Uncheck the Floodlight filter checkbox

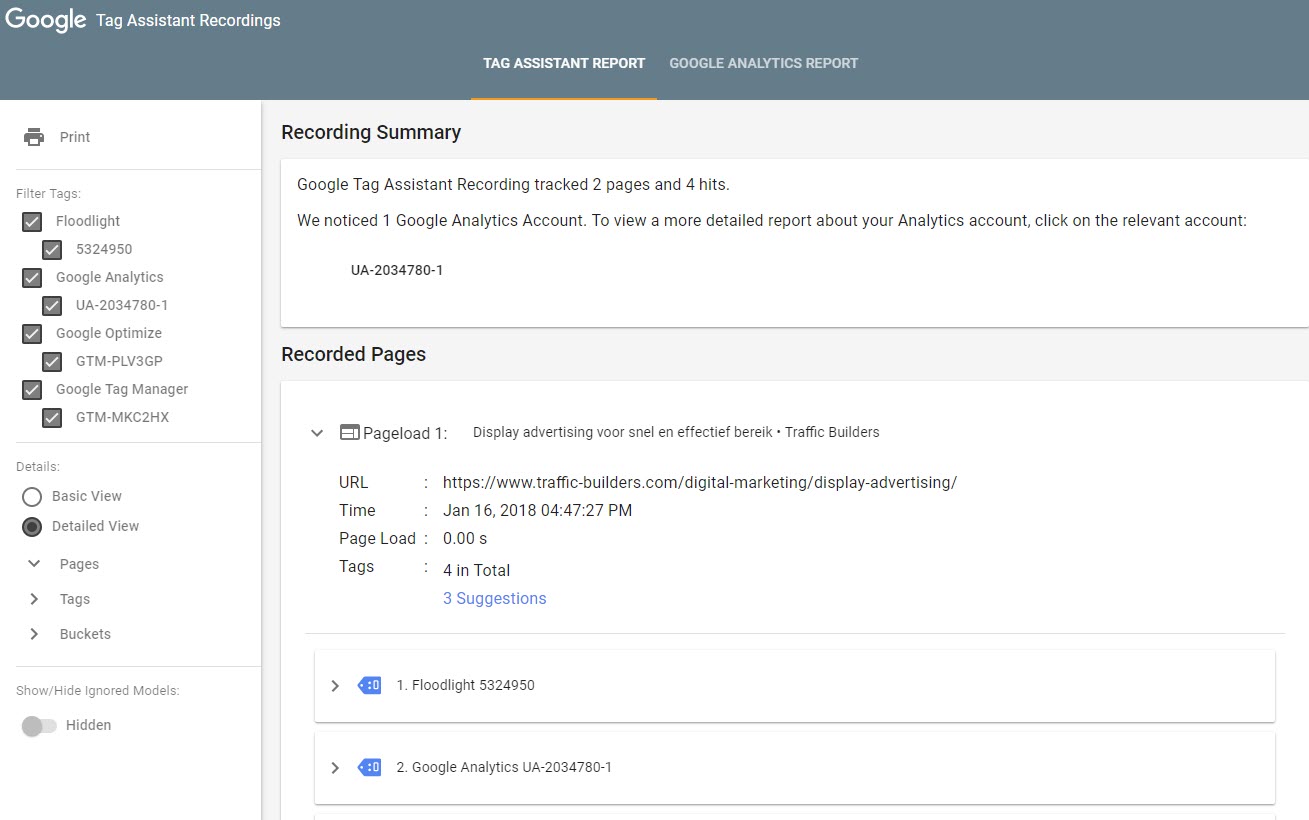pos(32,221)
